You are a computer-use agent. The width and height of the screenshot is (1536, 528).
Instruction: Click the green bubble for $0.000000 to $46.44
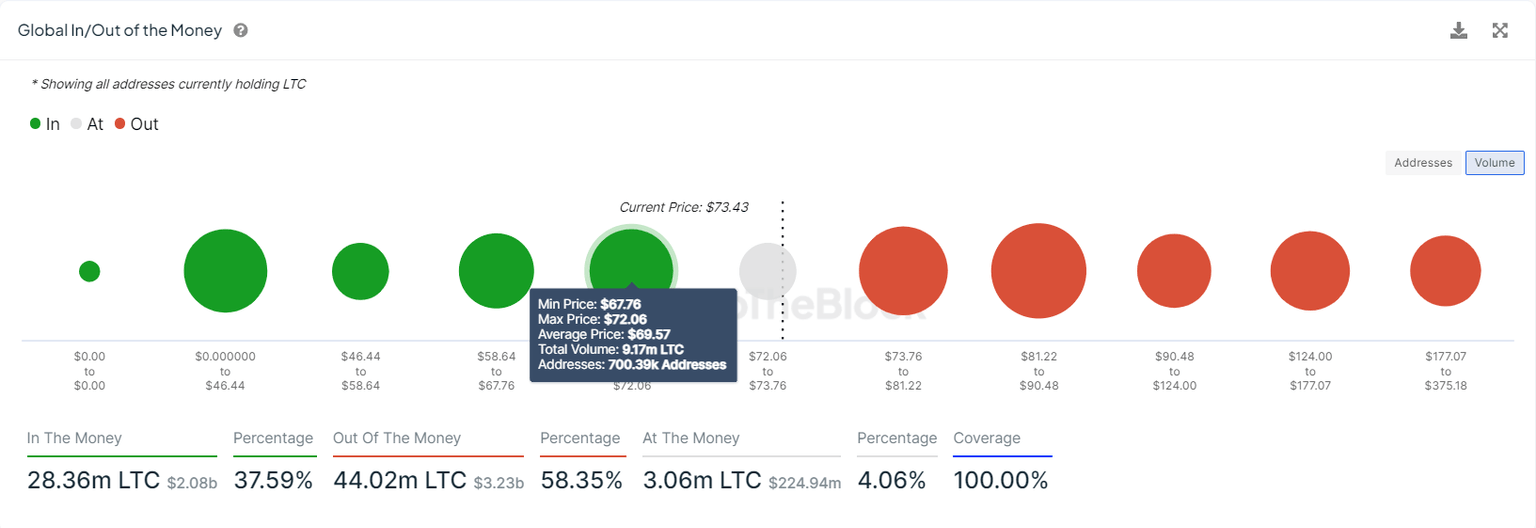click(x=225, y=271)
